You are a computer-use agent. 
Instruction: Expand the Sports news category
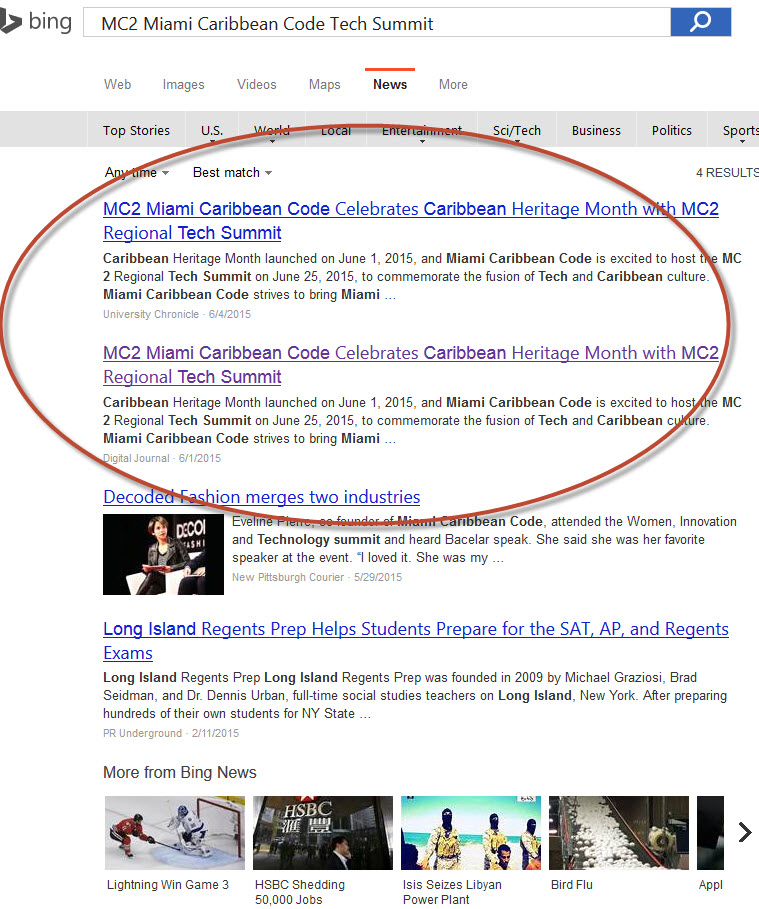point(740,130)
